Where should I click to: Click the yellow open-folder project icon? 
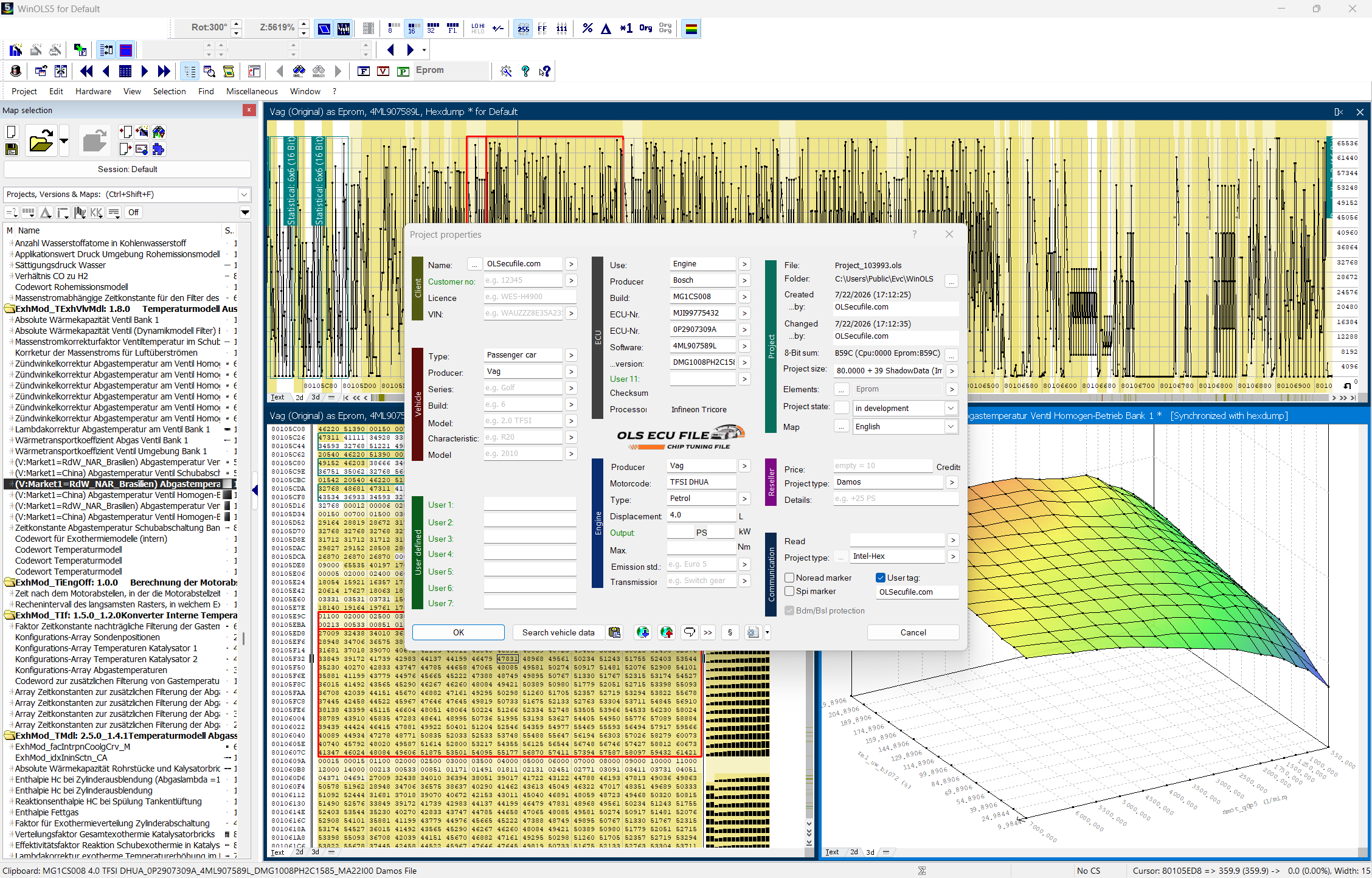tap(41, 141)
